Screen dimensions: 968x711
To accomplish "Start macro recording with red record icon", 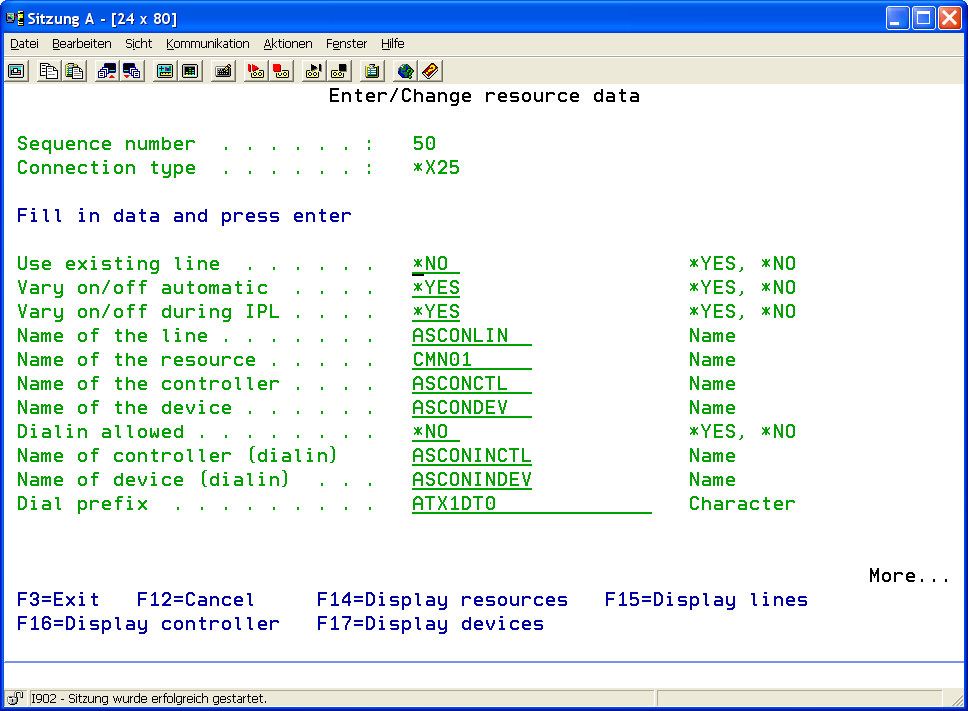I will [x=256, y=71].
